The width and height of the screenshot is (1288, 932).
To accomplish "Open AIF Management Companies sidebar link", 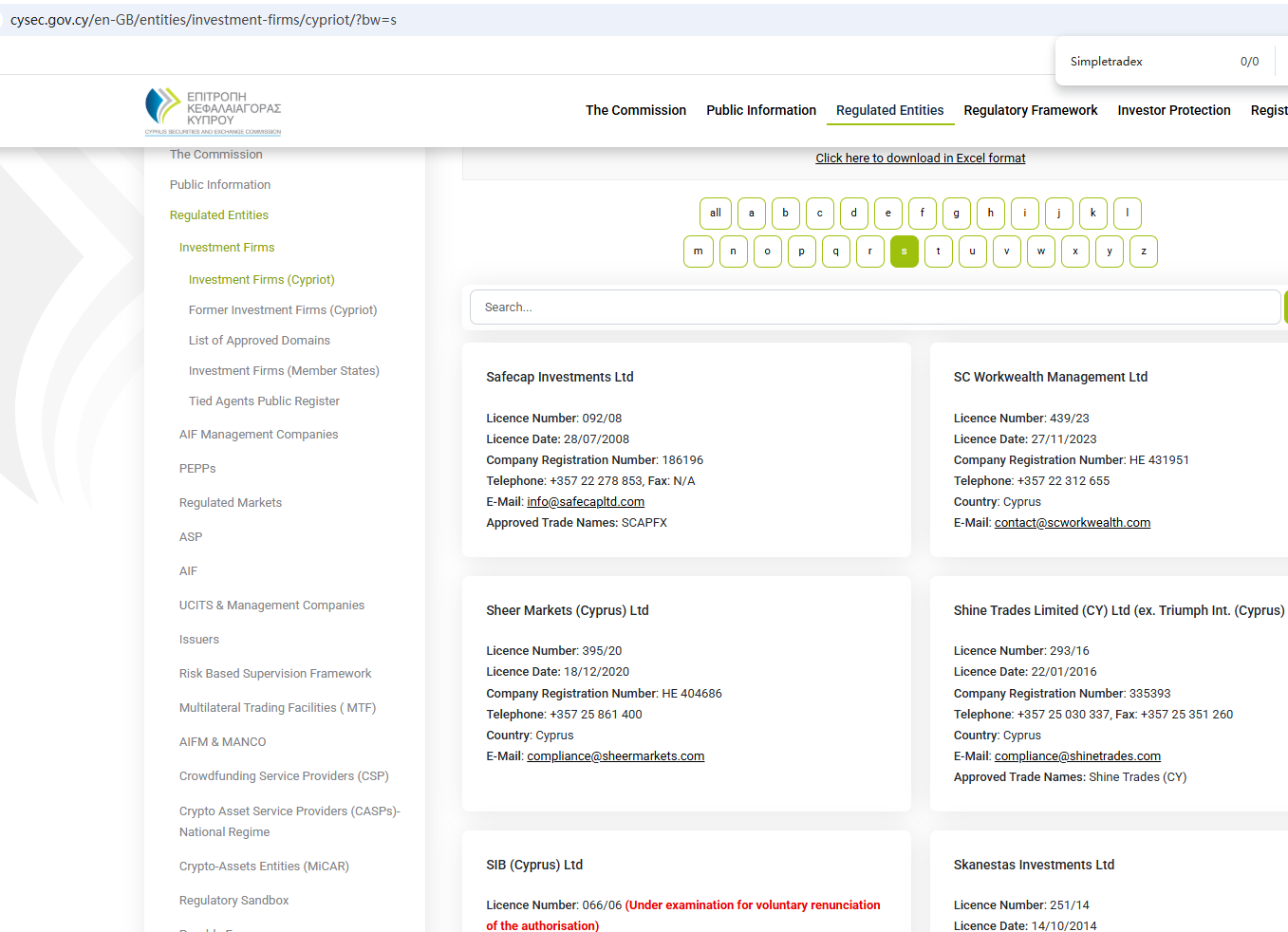I will coord(258,435).
